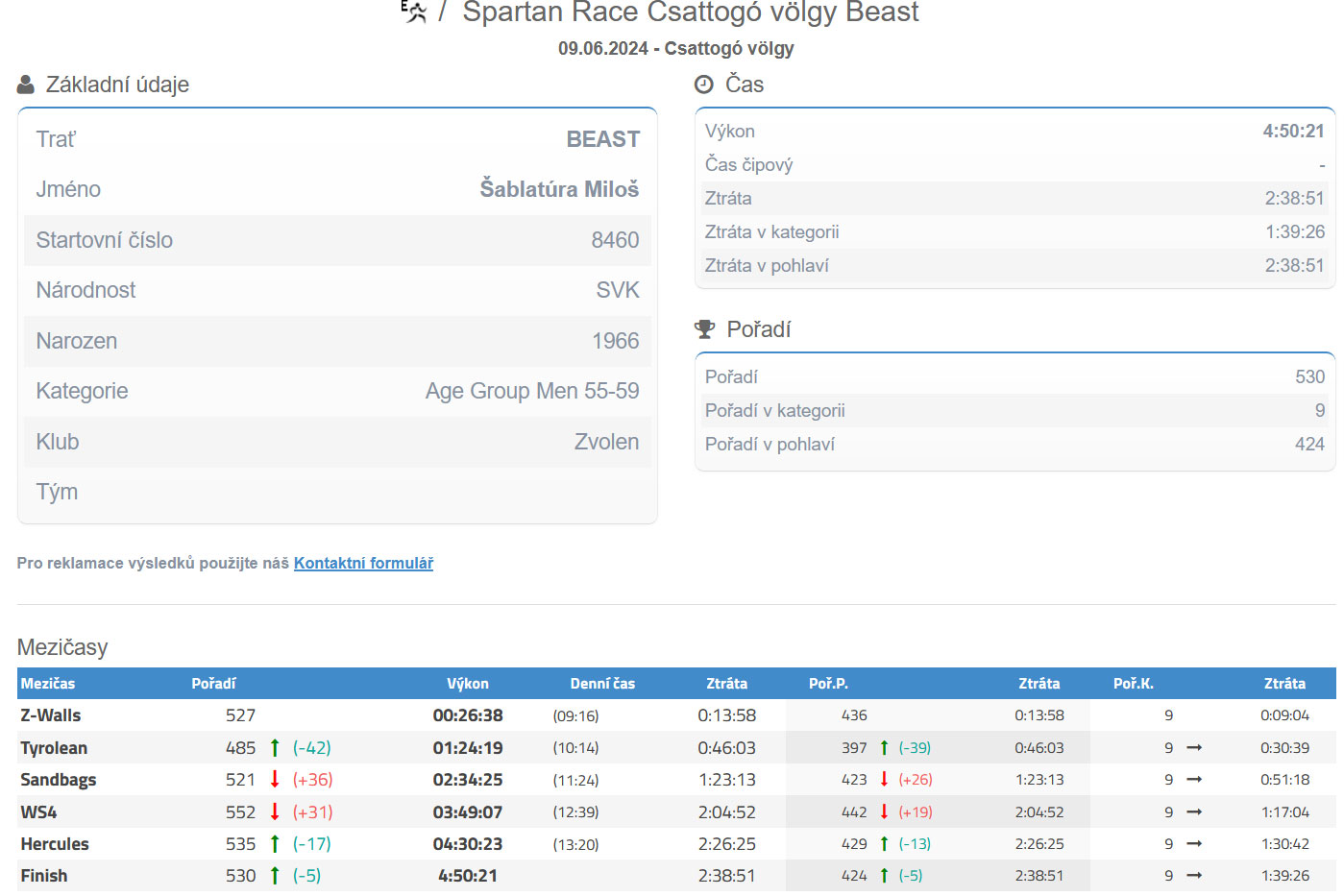Click green up arrow next to Finish rank 530
Image resolution: width=1344 pixels, height=896 pixels.
pos(275,875)
